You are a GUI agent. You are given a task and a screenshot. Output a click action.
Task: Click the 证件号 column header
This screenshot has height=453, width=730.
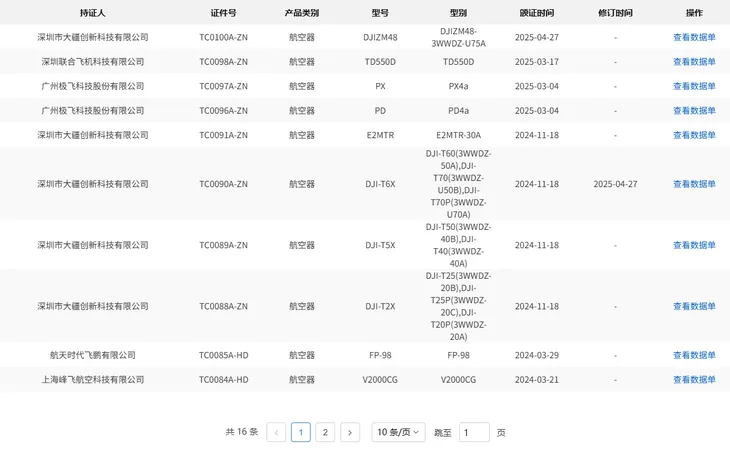223,13
